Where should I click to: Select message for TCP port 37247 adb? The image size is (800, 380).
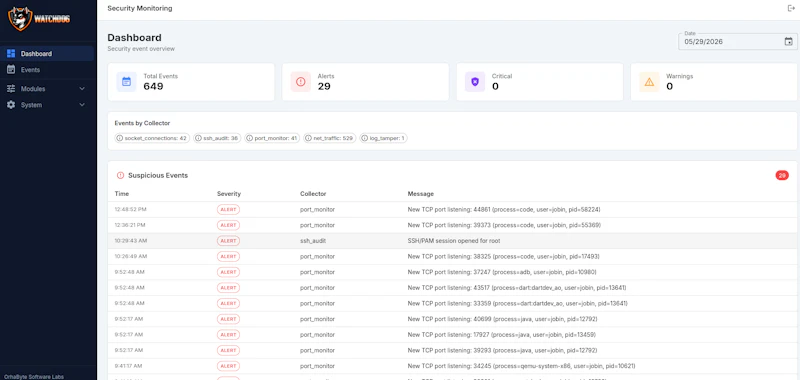pos(502,272)
